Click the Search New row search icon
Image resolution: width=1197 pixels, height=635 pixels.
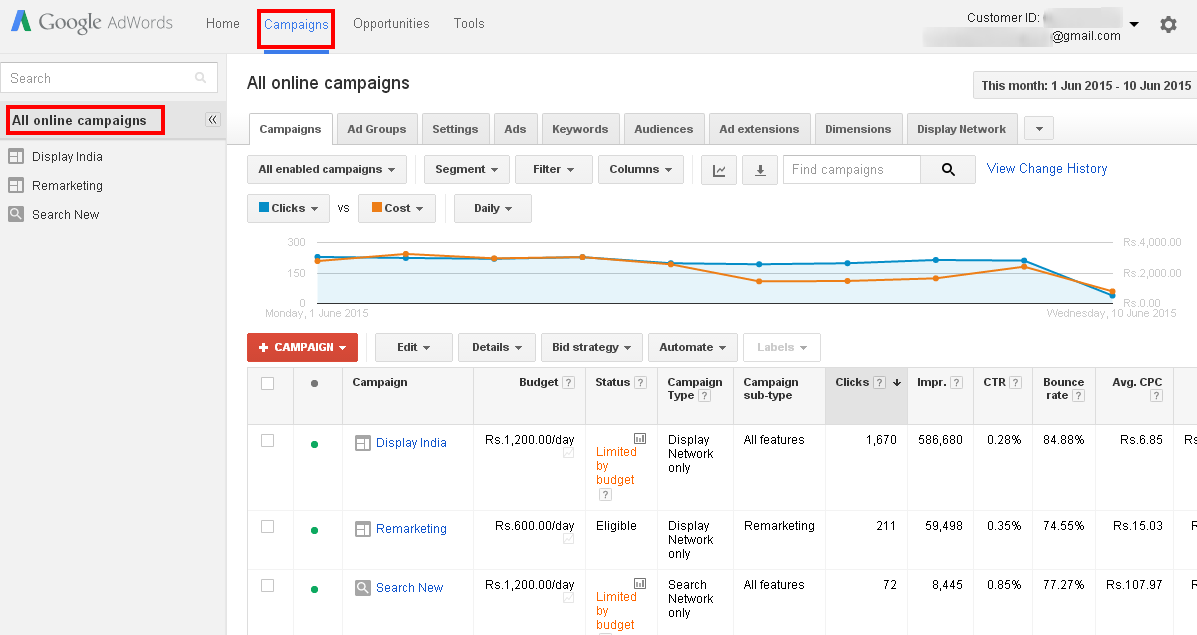(363, 588)
